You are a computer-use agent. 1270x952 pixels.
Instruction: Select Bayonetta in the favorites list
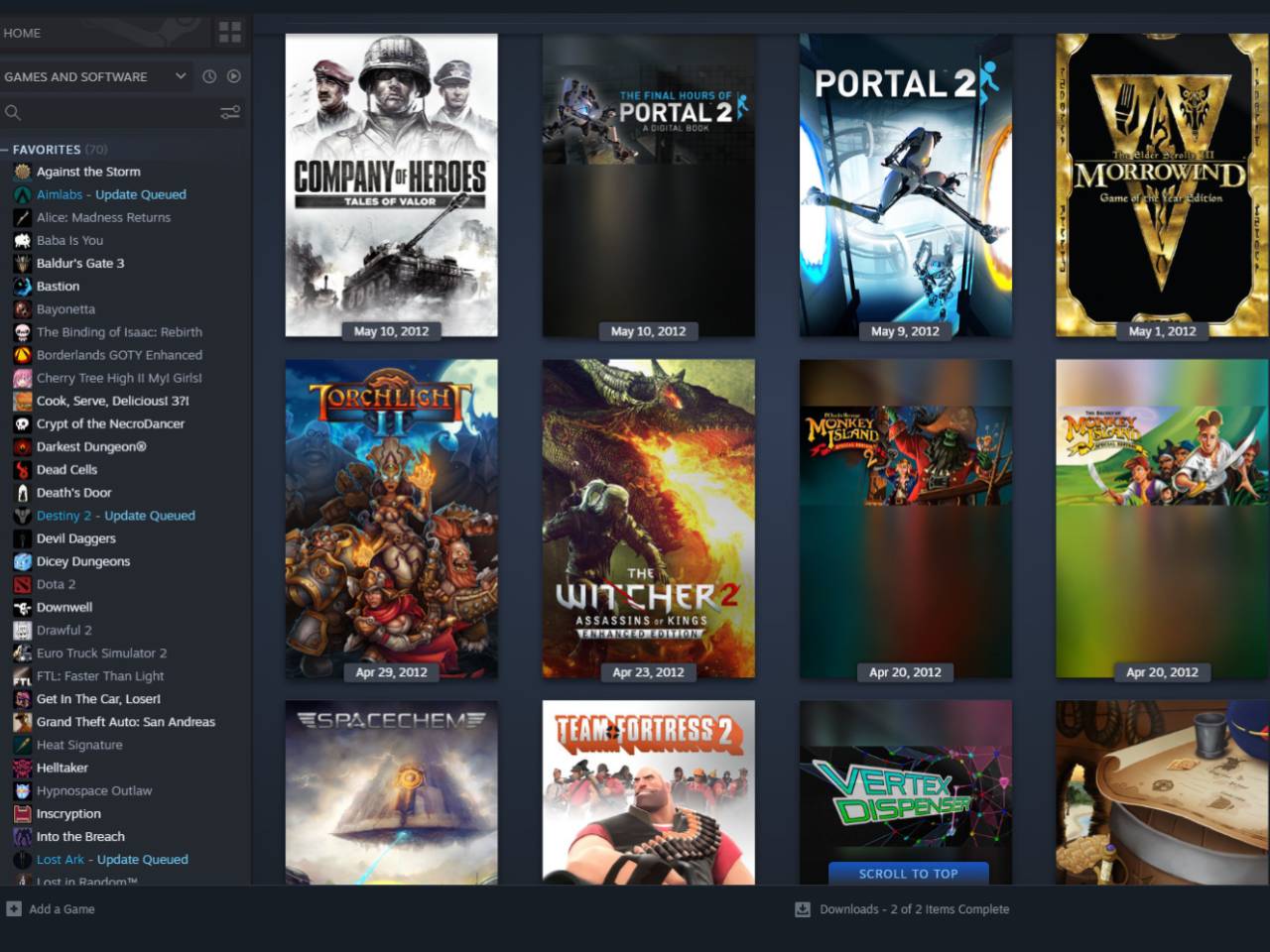coord(65,309)
